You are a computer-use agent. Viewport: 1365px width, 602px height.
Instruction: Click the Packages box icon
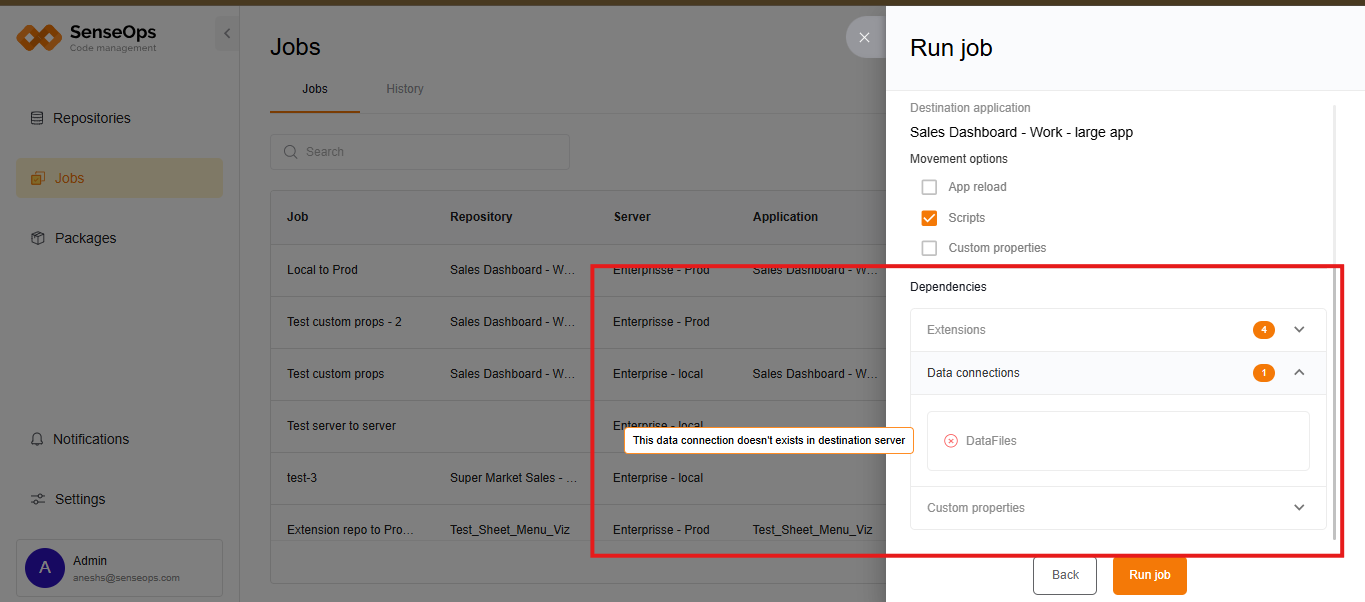[x=37, y=238]
